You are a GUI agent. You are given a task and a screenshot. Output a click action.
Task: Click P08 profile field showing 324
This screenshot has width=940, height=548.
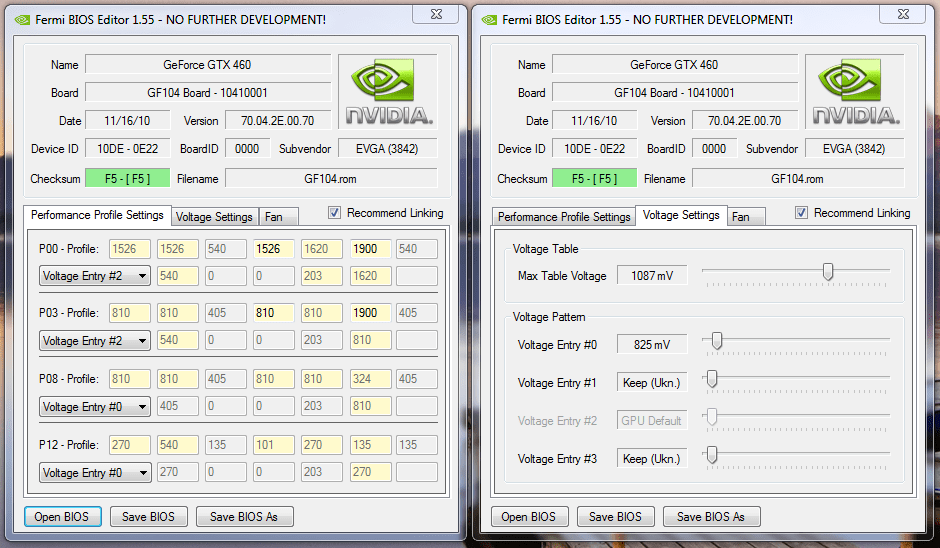(370, 379)
